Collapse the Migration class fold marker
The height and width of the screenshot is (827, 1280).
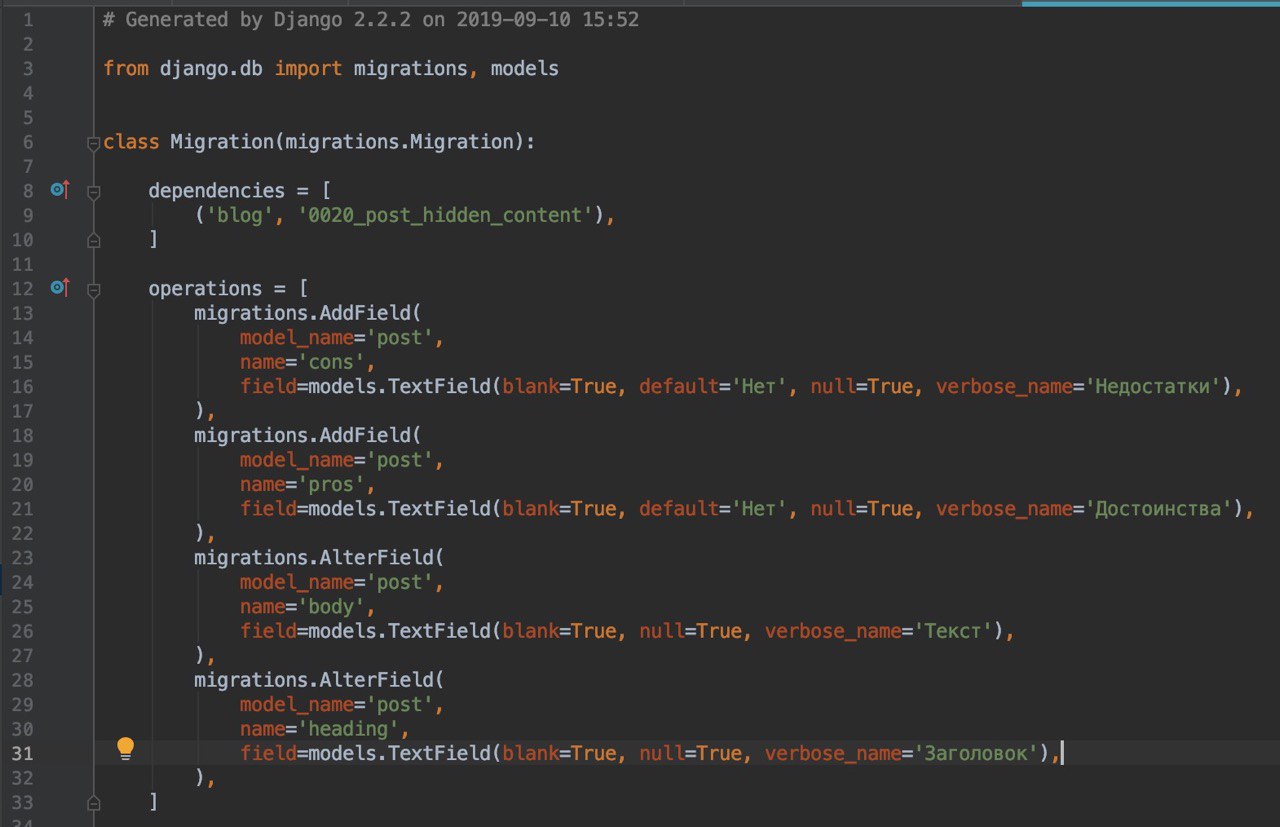[x=93, y=143]
